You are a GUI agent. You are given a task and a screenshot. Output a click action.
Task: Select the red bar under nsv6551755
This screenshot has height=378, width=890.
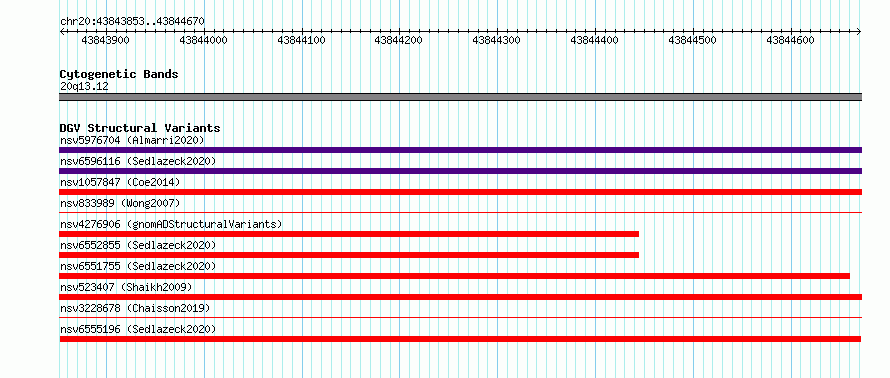[455, 276]
